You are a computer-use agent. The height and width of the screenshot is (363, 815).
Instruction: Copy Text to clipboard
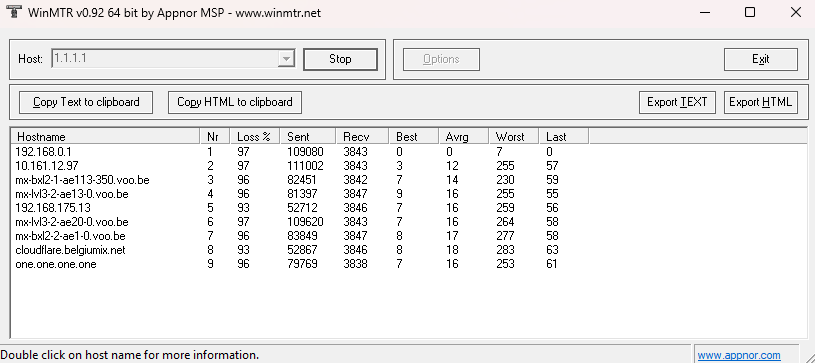point(86,102)
